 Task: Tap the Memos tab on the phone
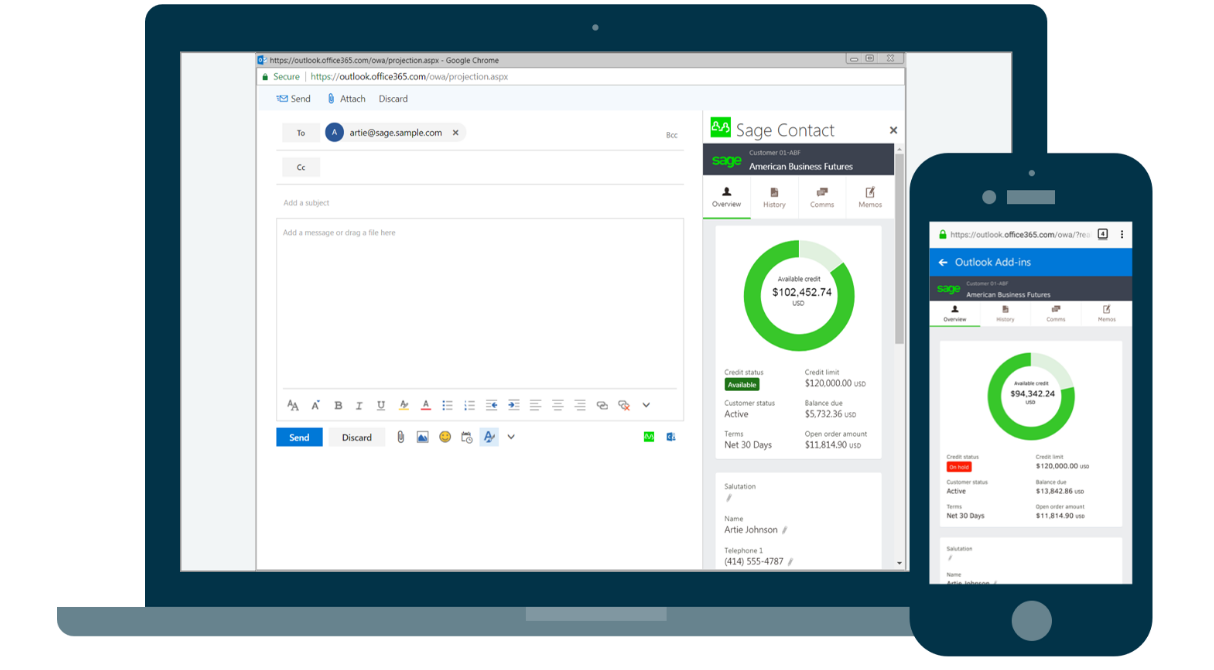click(1107, 314)
